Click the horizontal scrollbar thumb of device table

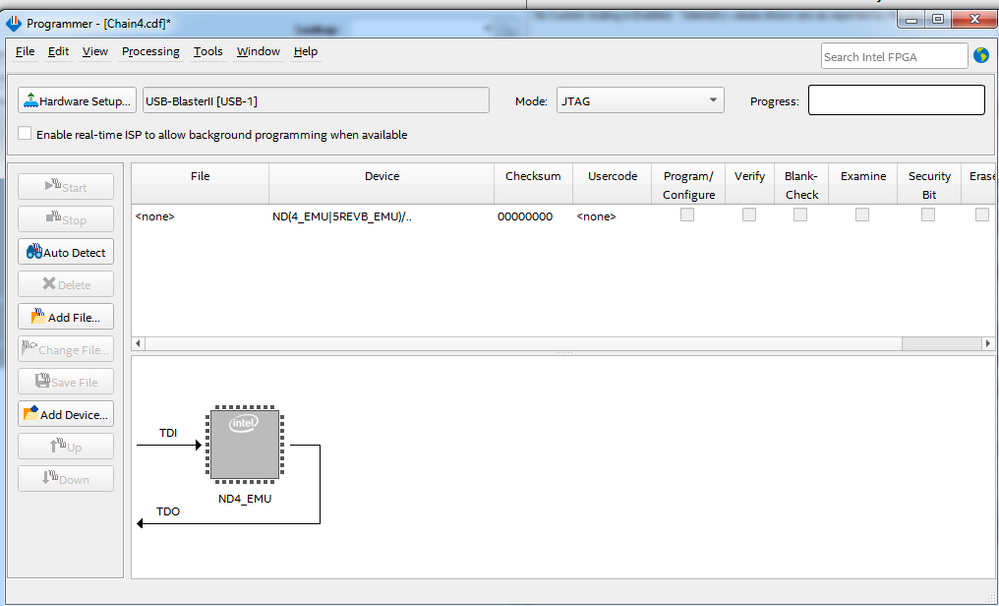(x=524, y=343)
